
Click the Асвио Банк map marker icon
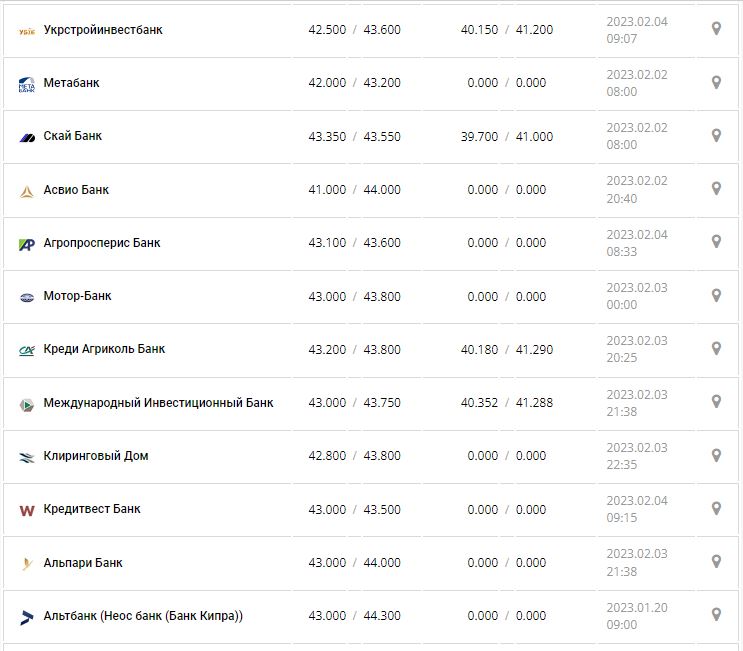[x=716, y=188]
